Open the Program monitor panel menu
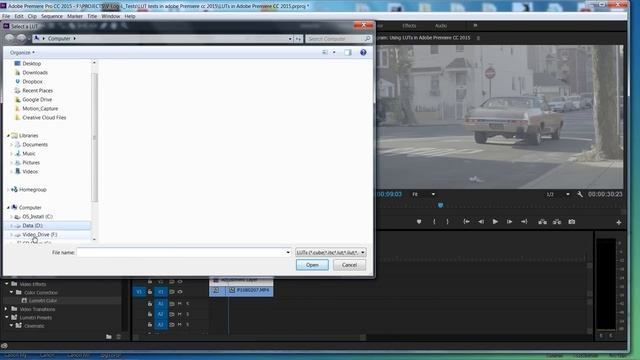Viewport: 640px width, 360px height. pos(478,38)
